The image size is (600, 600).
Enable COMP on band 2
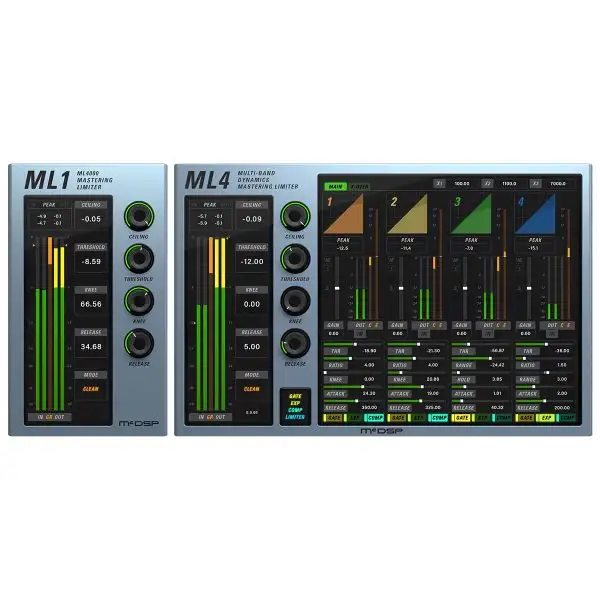coord(438,417)
